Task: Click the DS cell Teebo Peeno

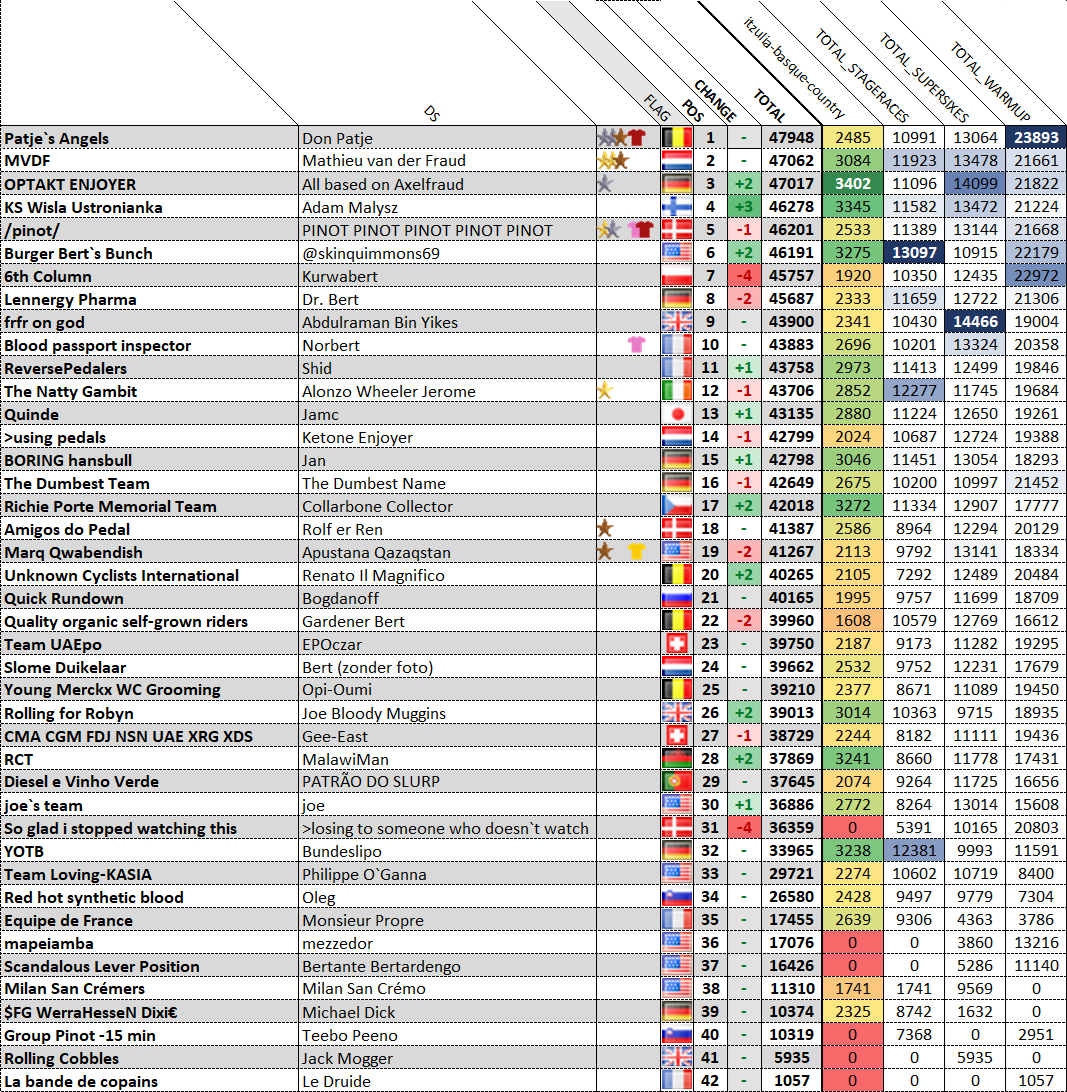Action: [447, 1035]
